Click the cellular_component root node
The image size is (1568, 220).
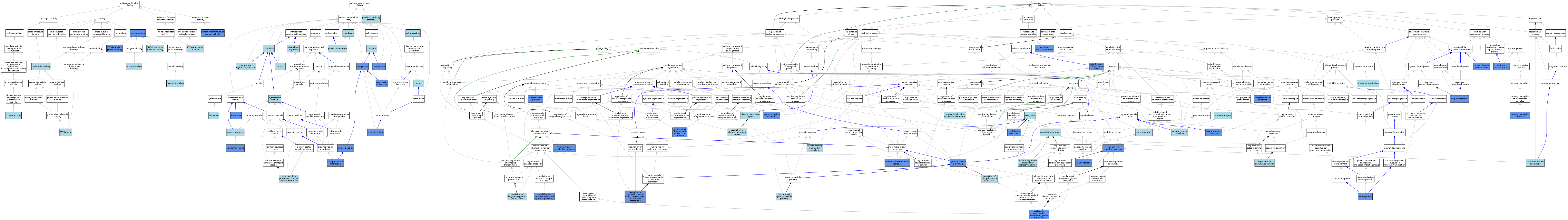click(x=360, y=4)
